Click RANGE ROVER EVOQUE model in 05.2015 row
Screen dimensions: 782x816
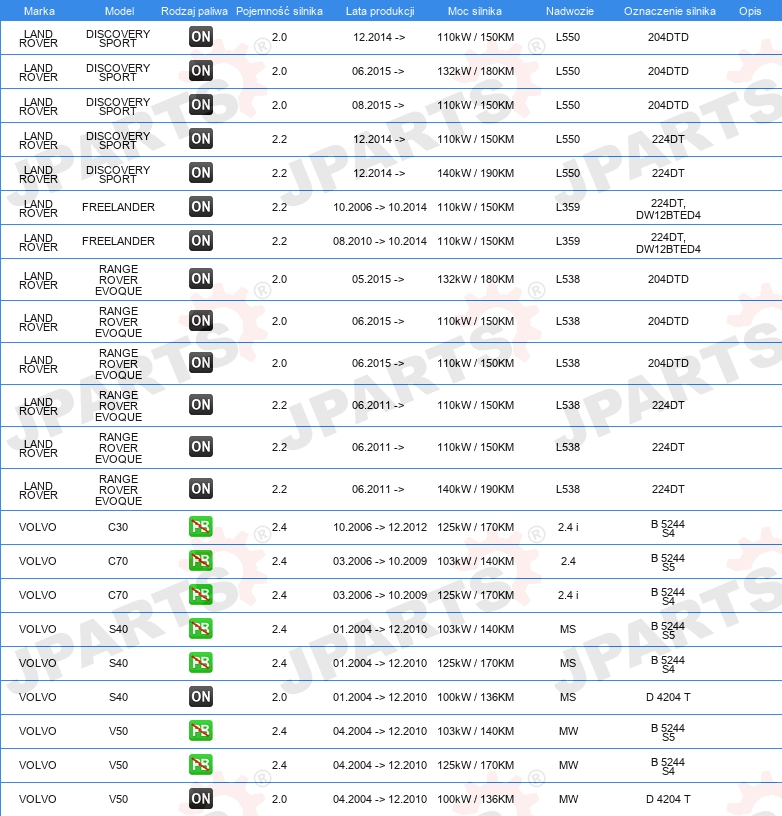tap(119, 280)
